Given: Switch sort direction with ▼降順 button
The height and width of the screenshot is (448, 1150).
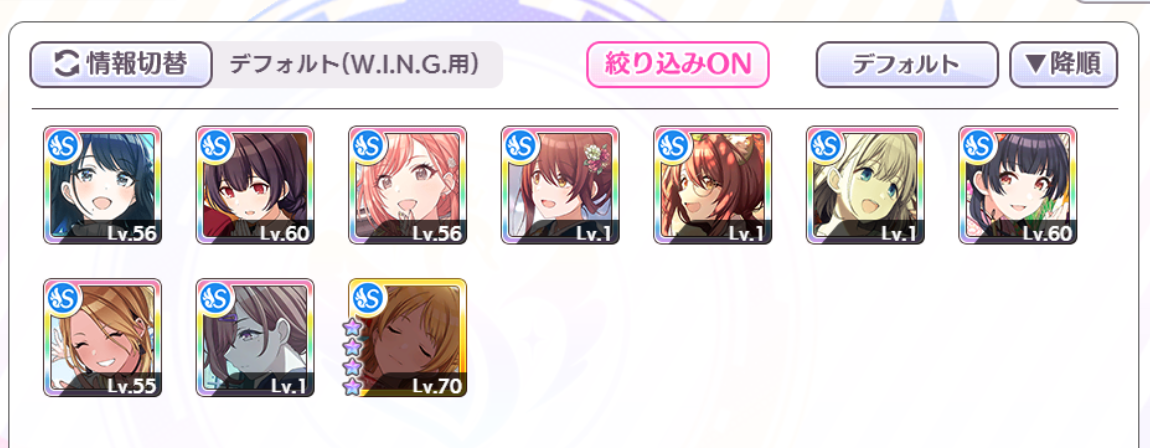Looking at the screenshot, I should [1063, 65].
